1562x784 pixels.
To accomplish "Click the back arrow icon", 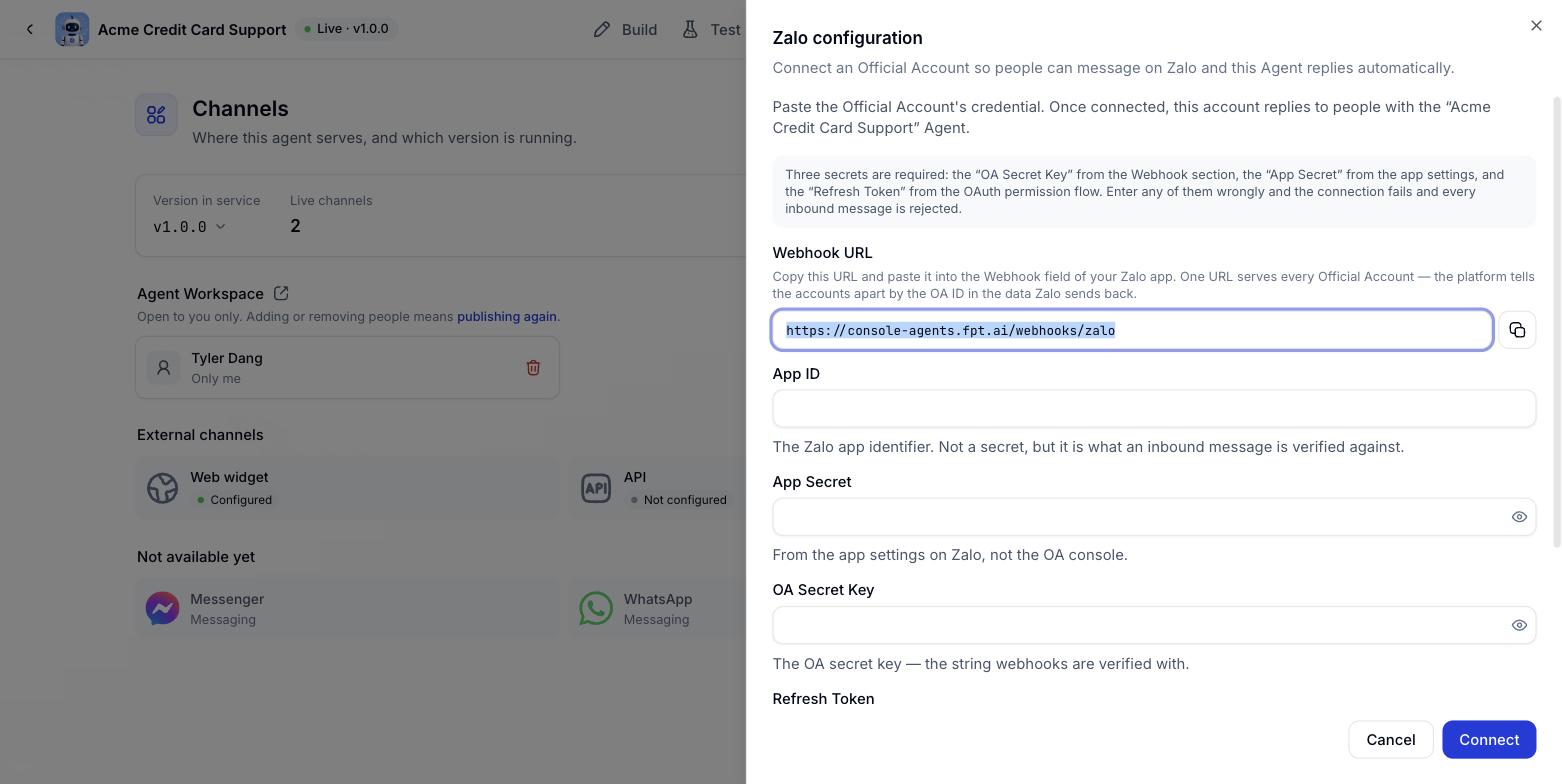I will point(30,29).
